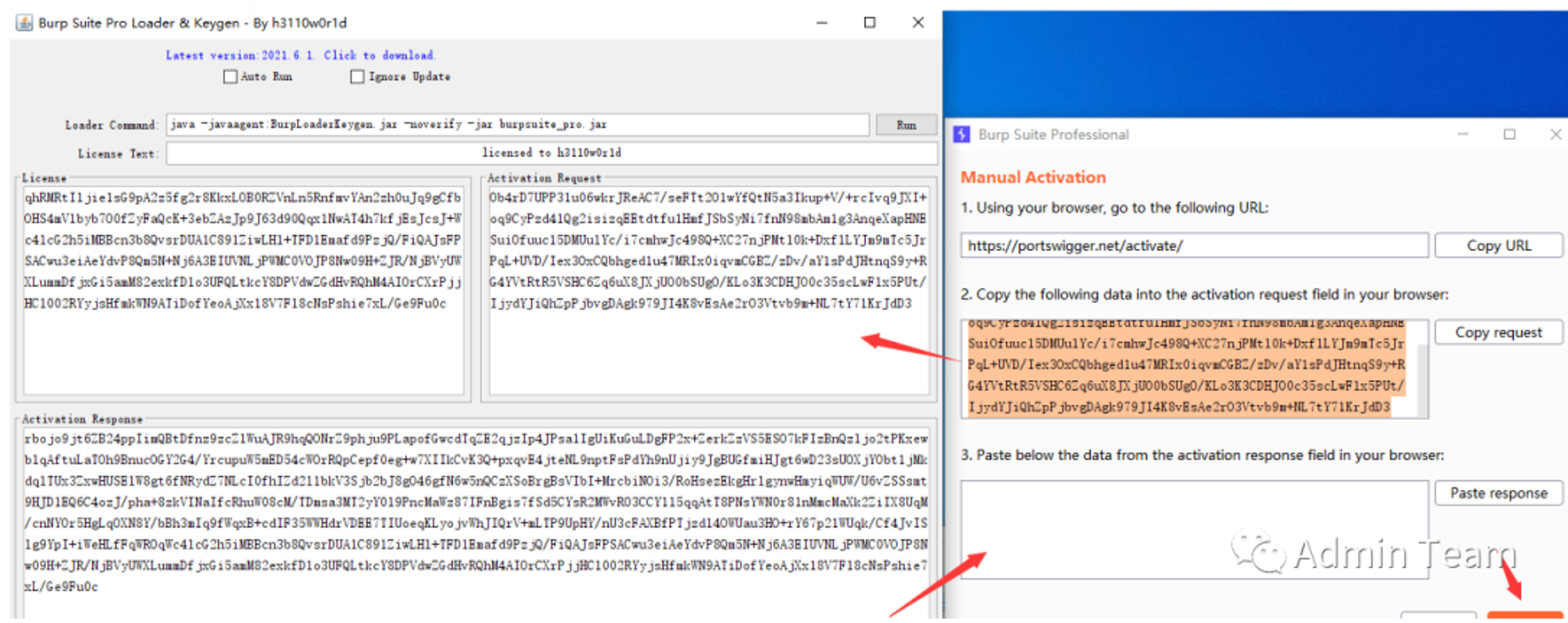Click the License Text label

tap(118, 154)
